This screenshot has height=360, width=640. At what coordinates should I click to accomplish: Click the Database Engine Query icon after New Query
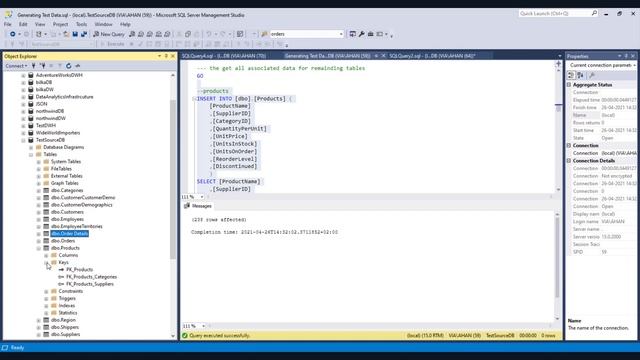click(132, 34)
